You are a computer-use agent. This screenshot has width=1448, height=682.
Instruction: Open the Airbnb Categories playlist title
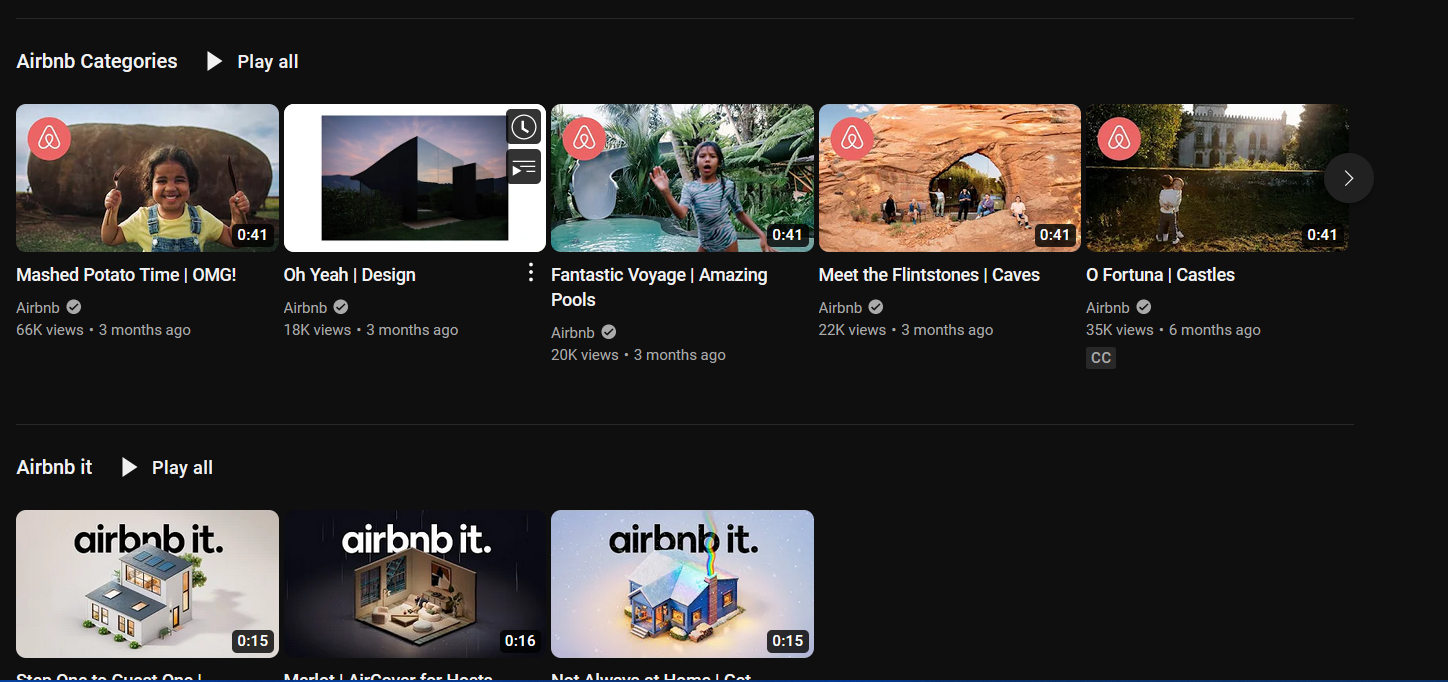point(97,61)
